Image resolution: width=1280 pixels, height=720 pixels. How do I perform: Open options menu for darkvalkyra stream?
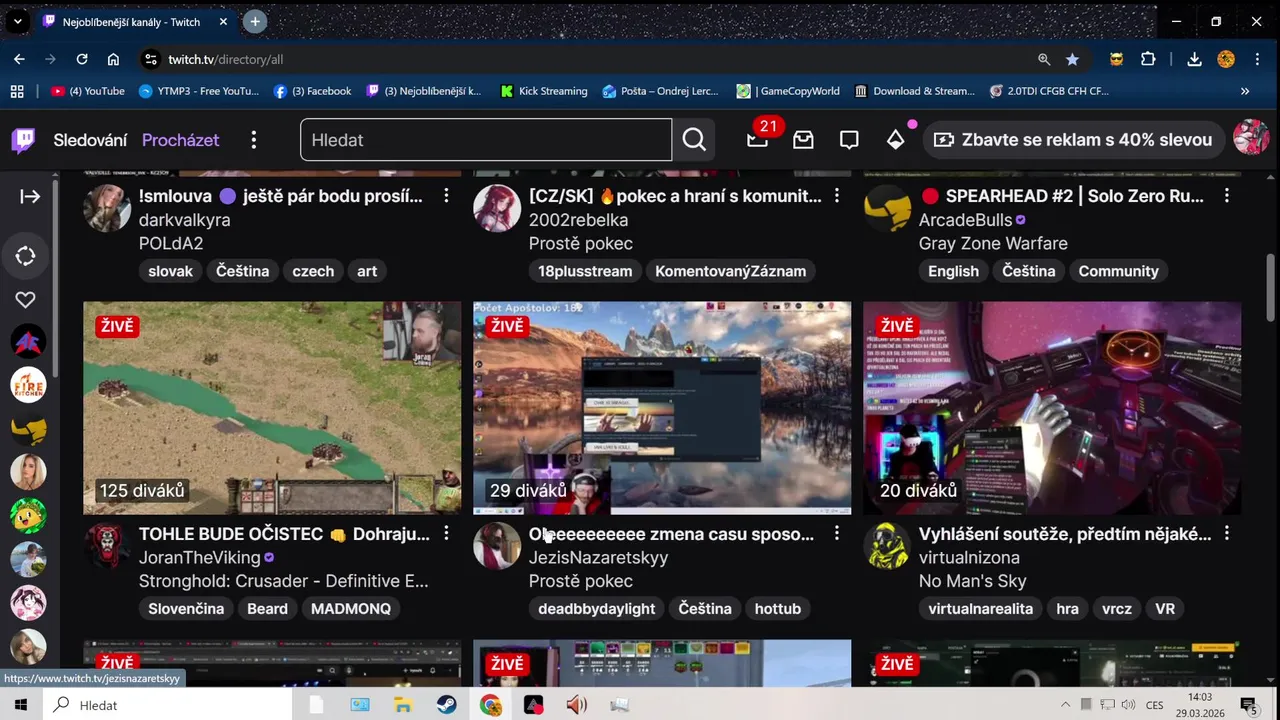446,196
